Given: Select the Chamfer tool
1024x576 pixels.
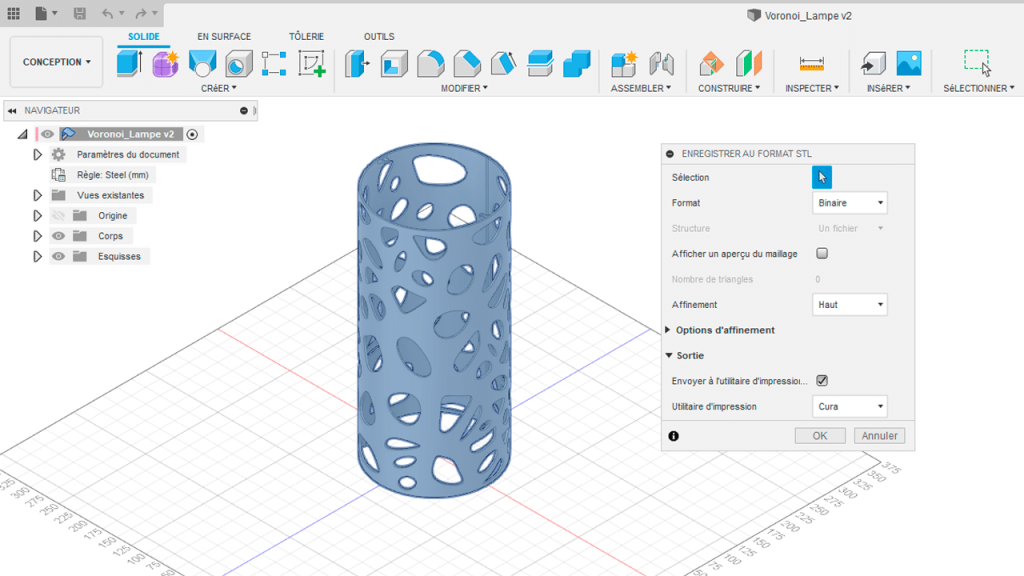Looking at the screenshot, I should click(467, 64).
